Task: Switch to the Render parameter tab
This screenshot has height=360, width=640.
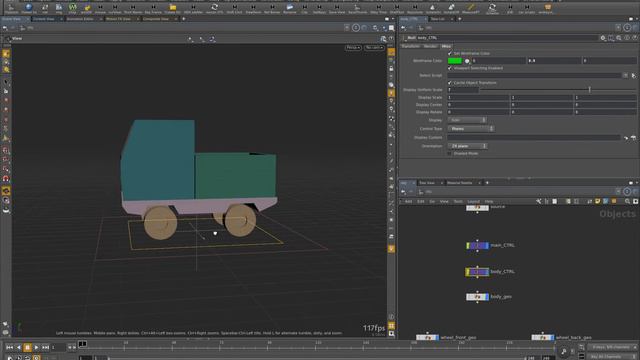Action: point(430,46)
